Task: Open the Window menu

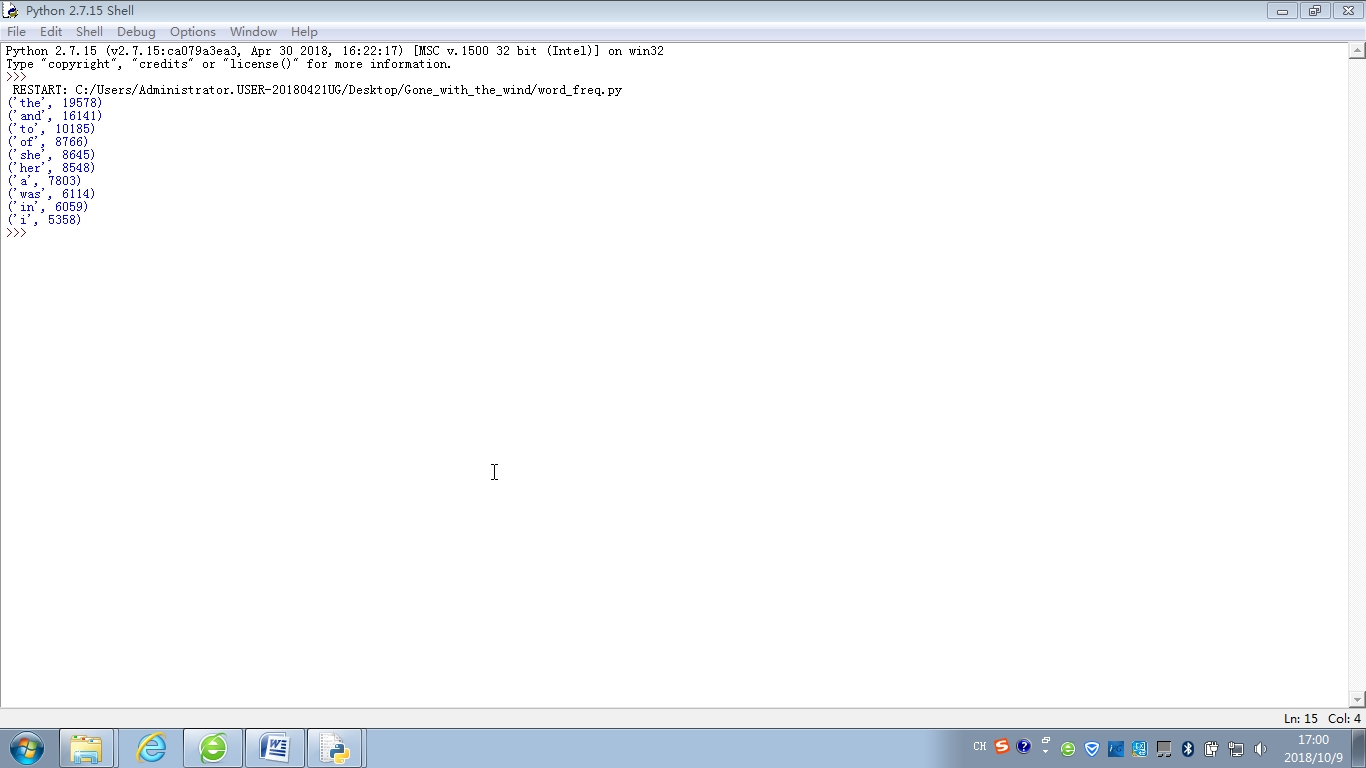Action: (x=253, y=32)
